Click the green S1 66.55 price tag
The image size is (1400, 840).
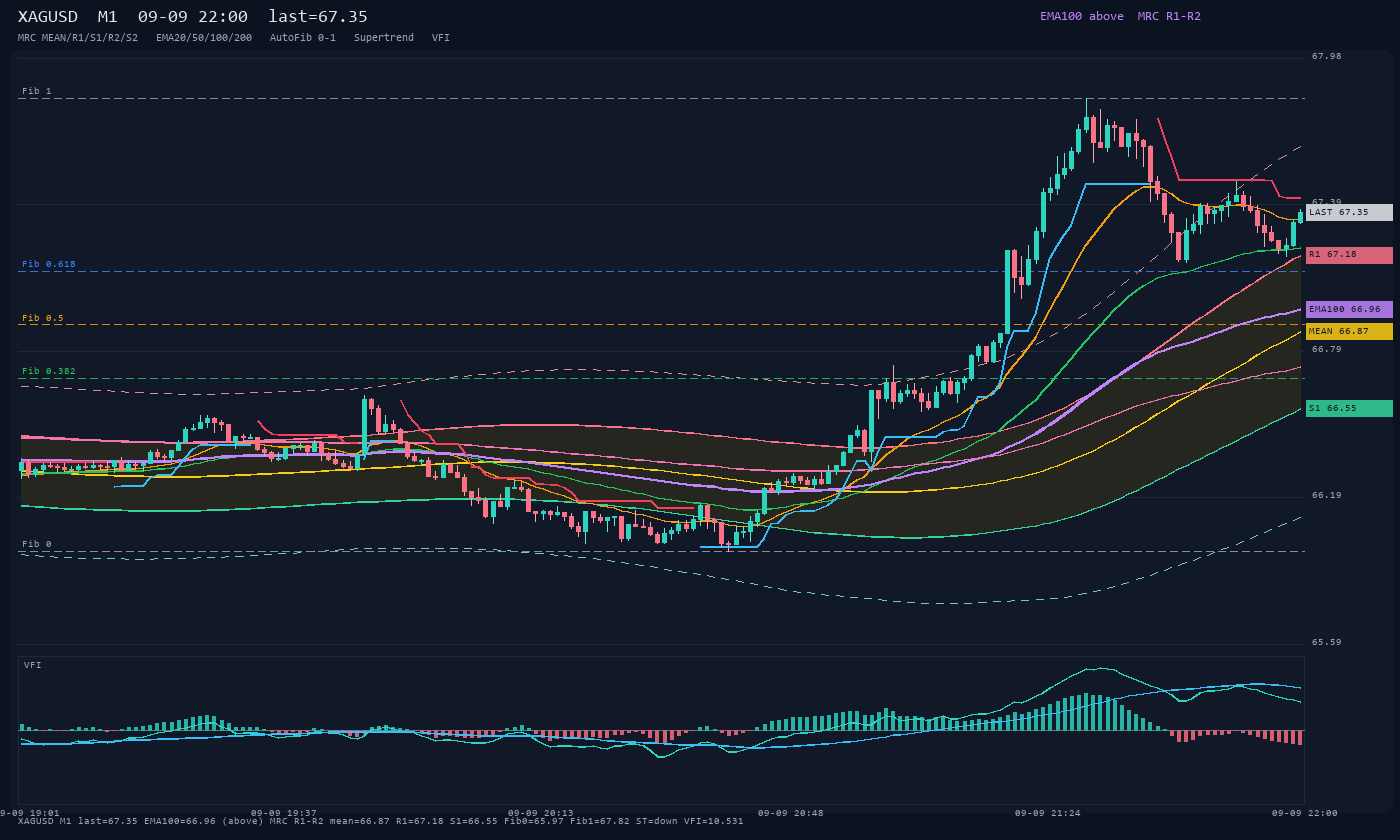point(1349,408)
